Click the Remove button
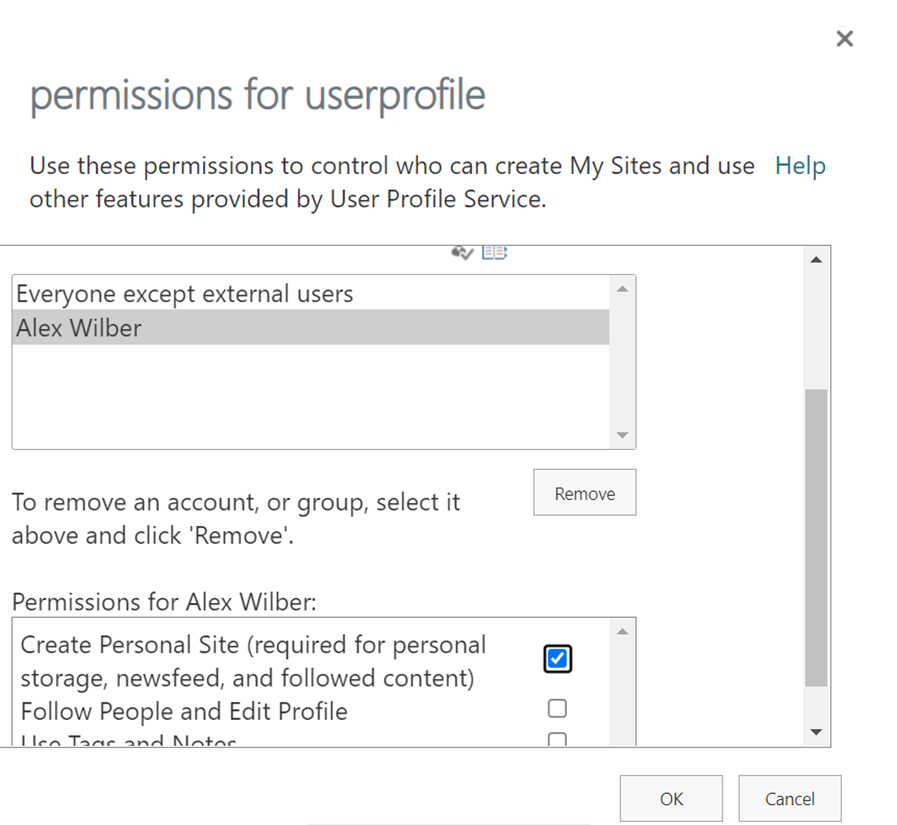This screenshot has height=825, width=897. click(584, 492)
